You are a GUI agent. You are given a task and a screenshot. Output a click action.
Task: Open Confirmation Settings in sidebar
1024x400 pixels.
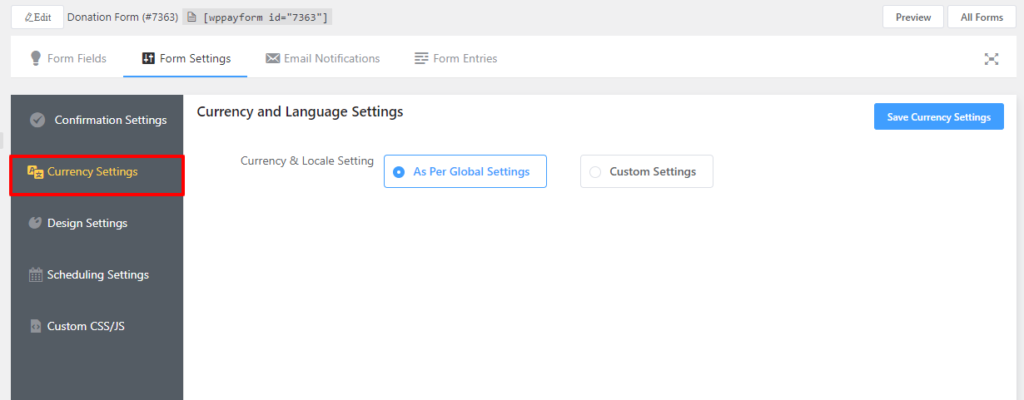[x=97, y=120]
